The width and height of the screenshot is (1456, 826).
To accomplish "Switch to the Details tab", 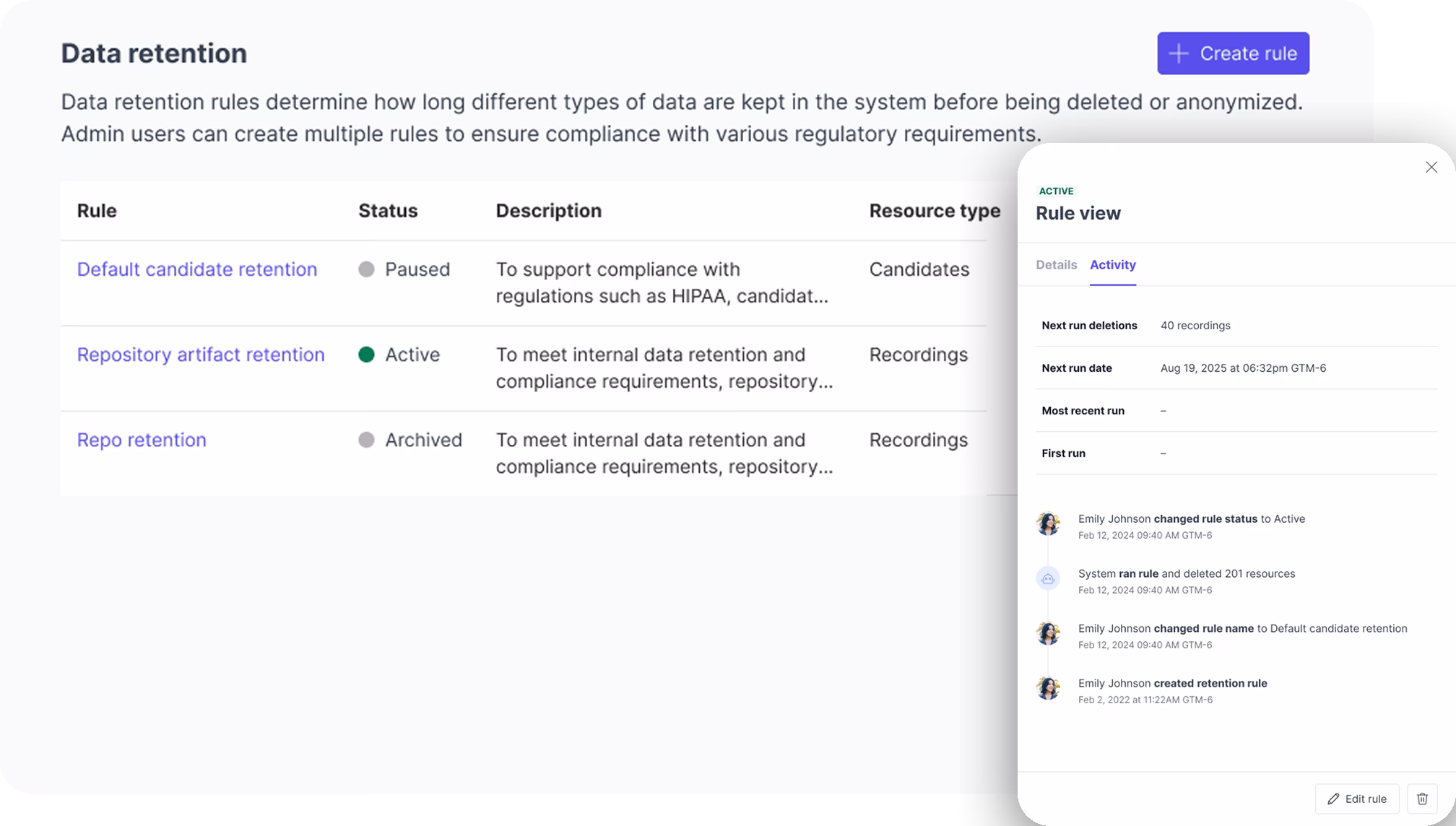I will [1056, 264].
